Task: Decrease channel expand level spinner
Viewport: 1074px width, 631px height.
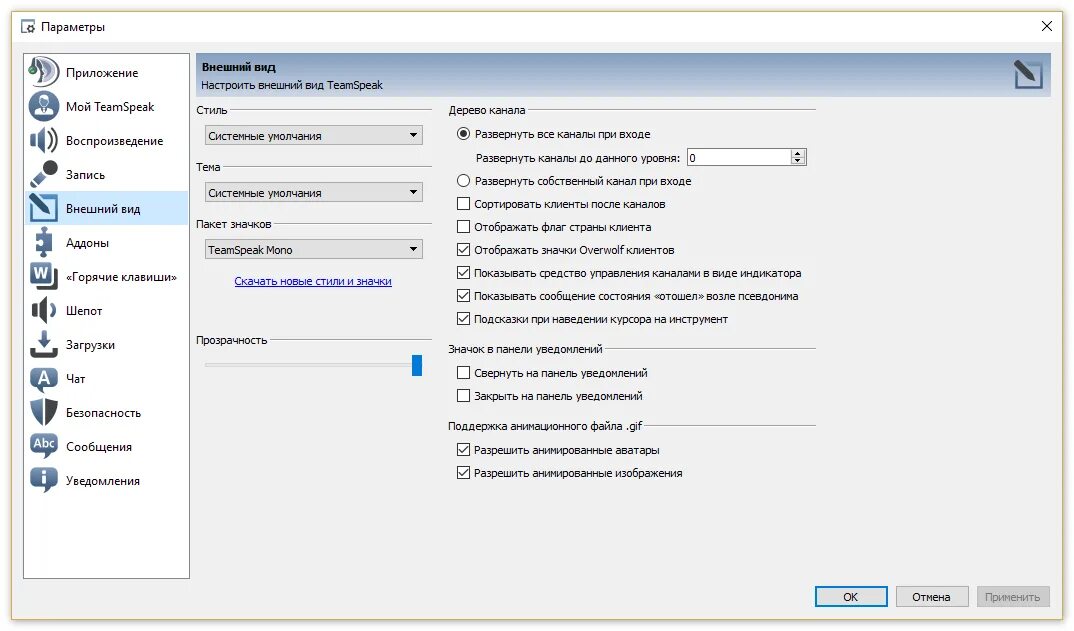Action: [797, 161]
